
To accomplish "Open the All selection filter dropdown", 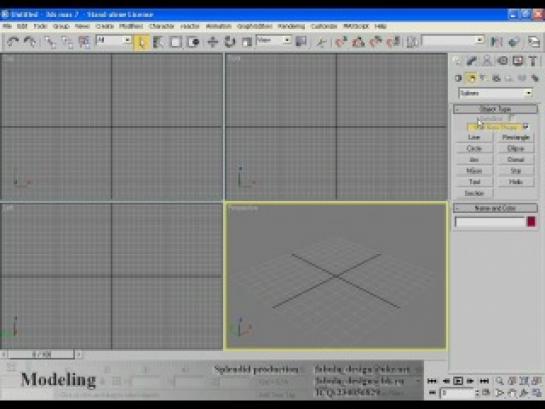I will [x=113, y=40].
